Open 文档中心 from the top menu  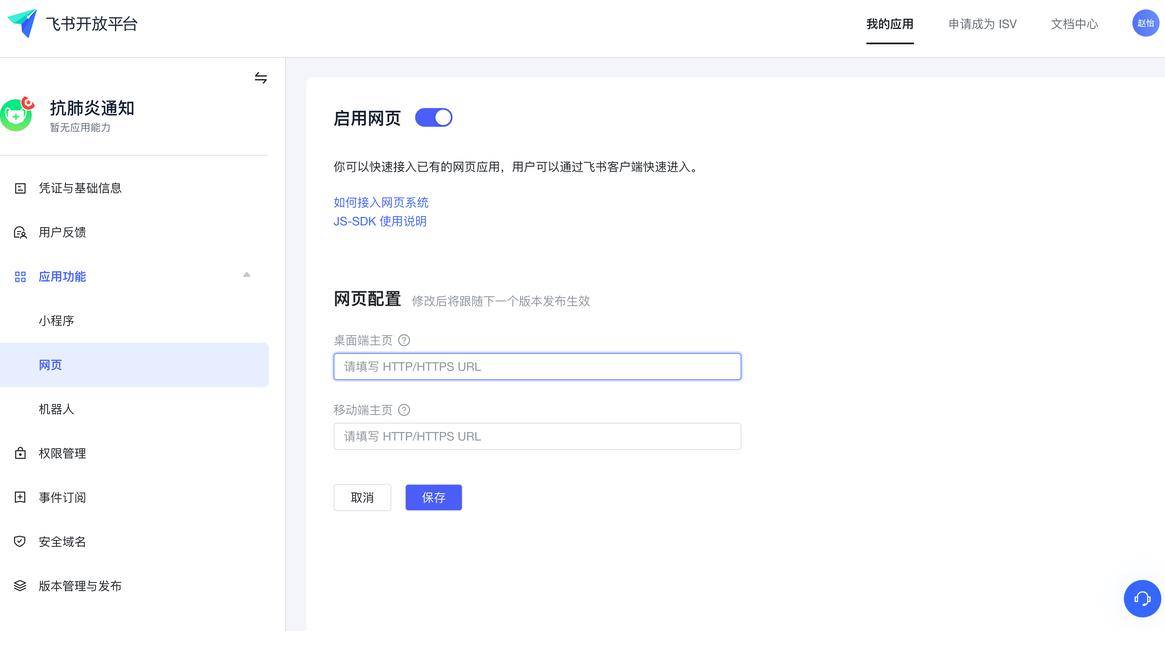pyautogui.click(x=1074, y=23)
